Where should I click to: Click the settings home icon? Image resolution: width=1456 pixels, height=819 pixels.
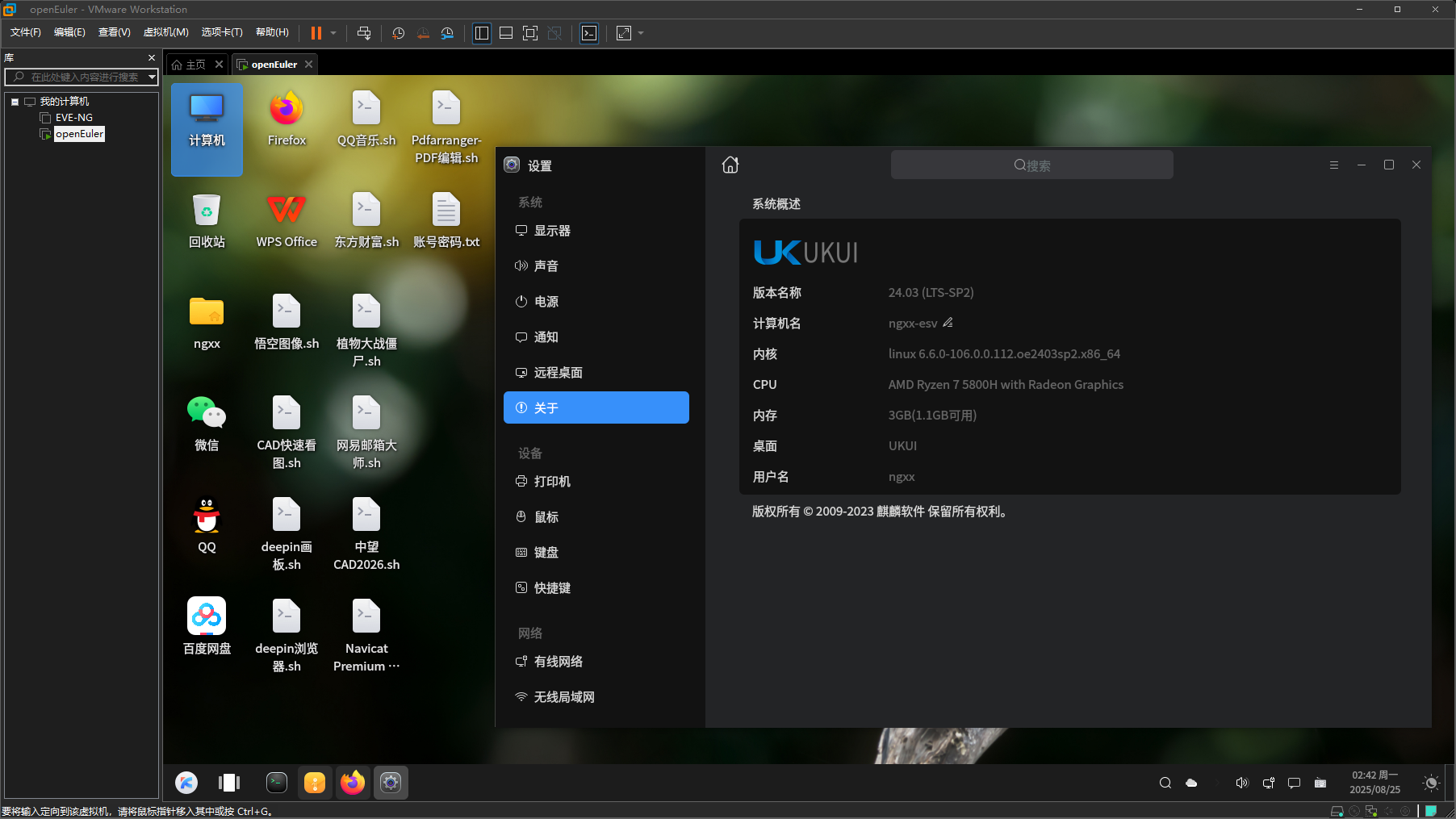click(730, 165)
